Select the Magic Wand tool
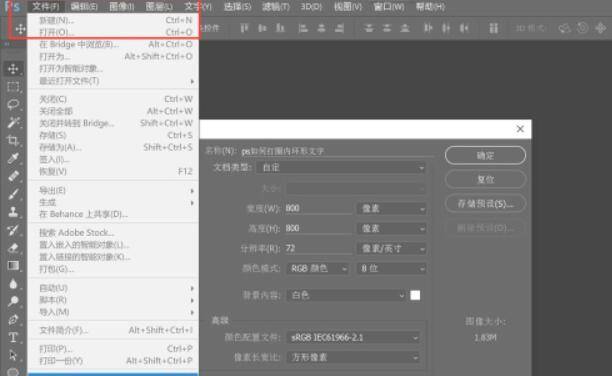 point(13,122)
